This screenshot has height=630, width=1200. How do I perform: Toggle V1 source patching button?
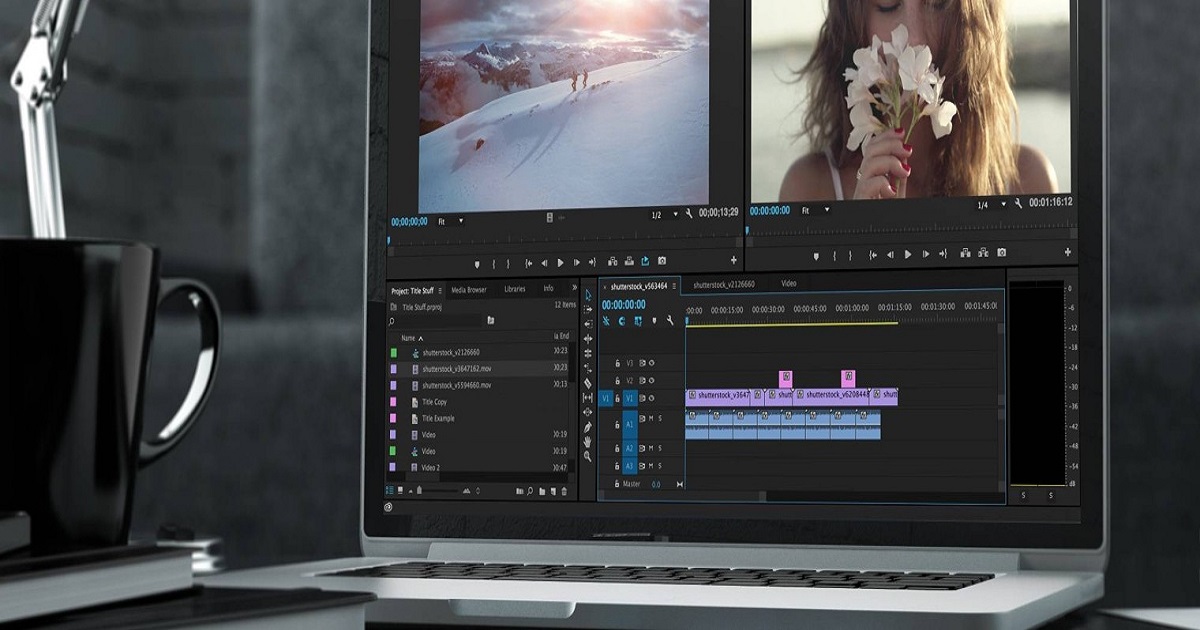click(605, 398)
